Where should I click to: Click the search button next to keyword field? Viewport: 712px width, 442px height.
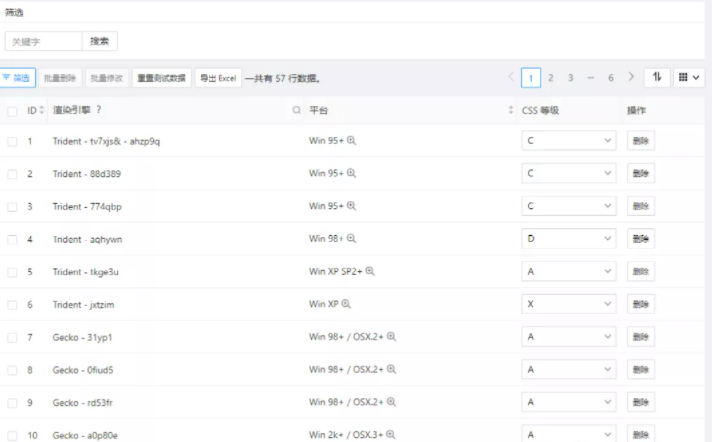[99, 41]
